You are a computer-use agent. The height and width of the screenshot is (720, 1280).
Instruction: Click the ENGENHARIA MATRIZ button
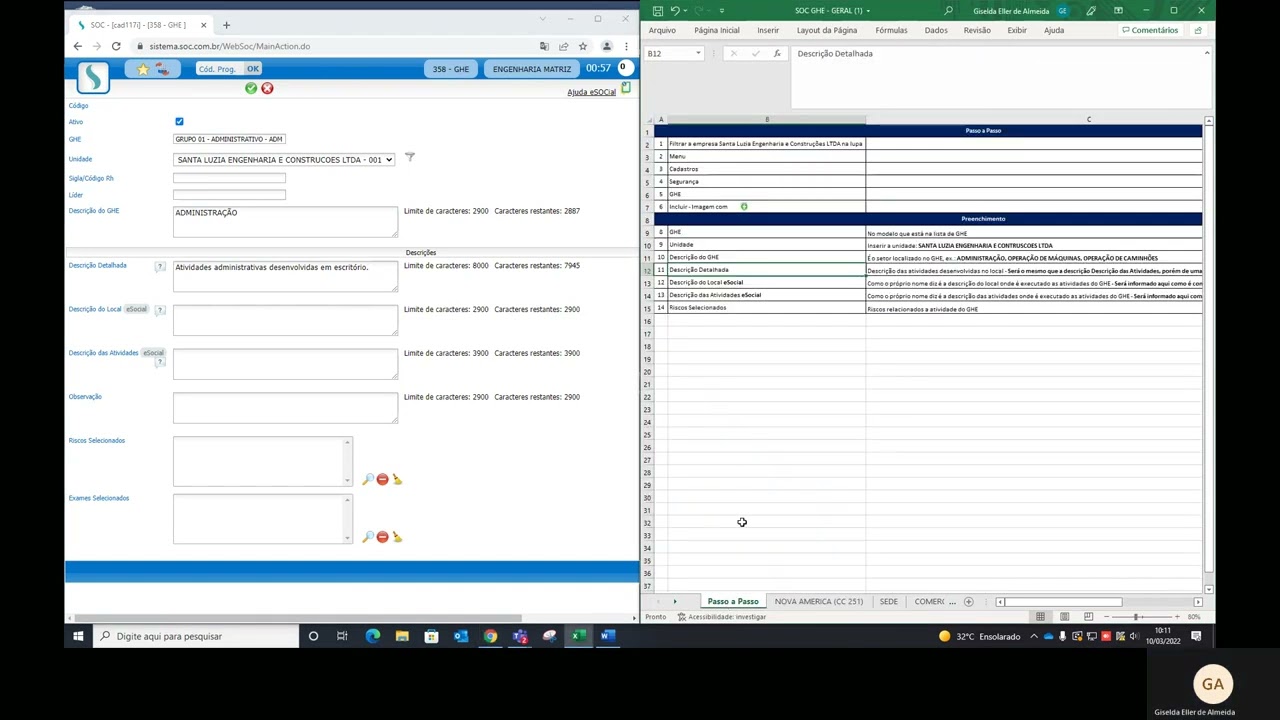coord(532,69)
